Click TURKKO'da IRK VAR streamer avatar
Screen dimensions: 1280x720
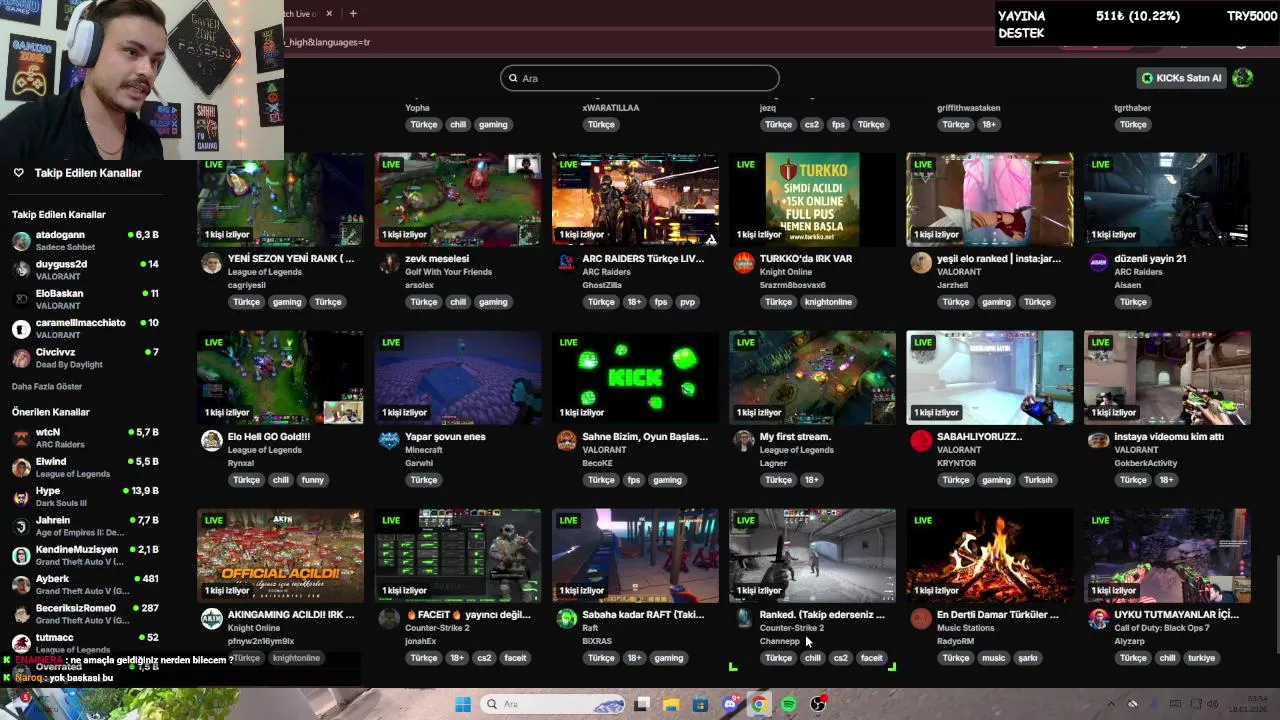743,263
